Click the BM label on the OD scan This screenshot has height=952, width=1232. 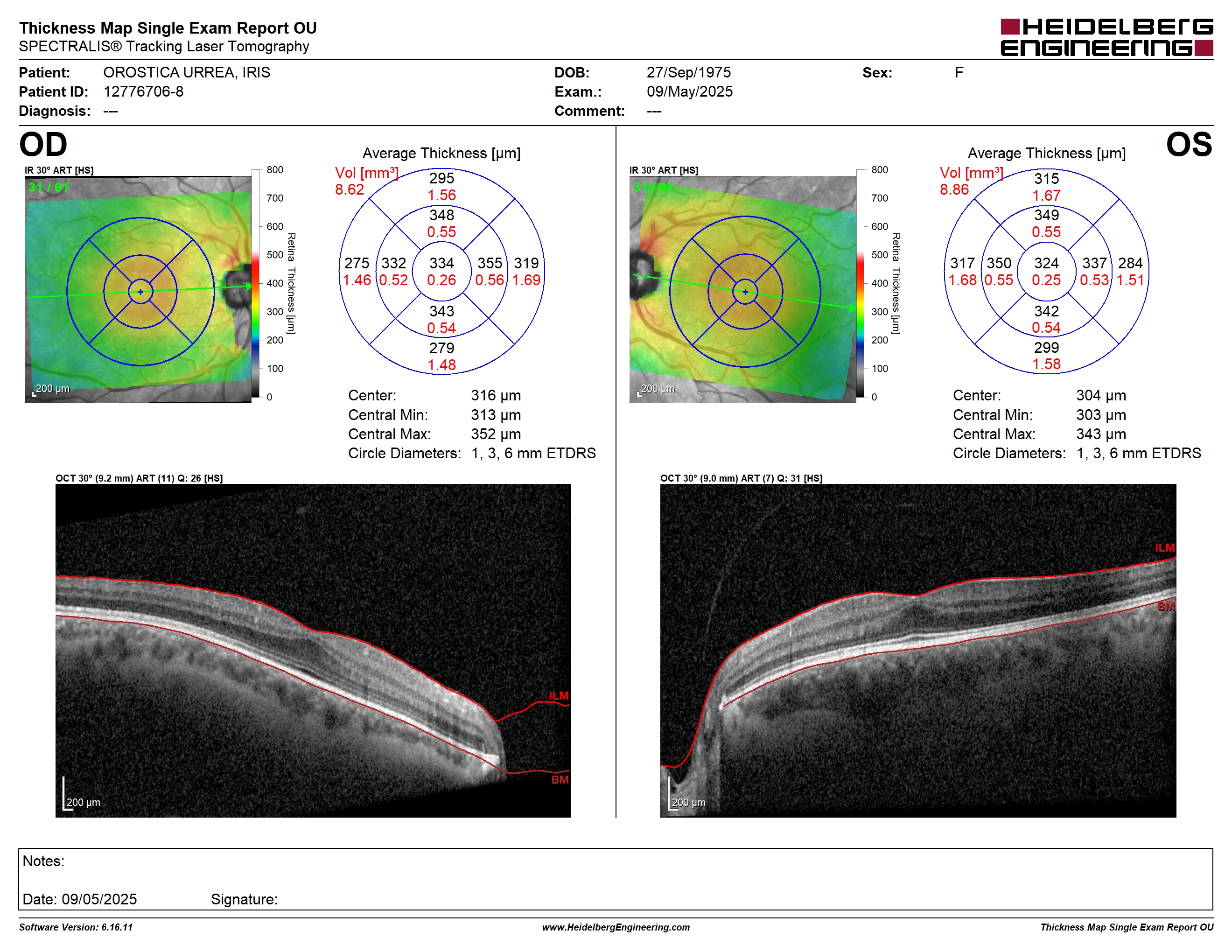point(560,779)
